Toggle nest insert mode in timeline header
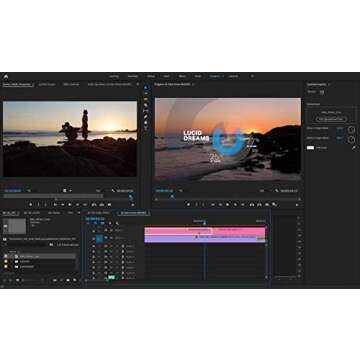Screen dimensions: 360x360 [x=88, y=223]
